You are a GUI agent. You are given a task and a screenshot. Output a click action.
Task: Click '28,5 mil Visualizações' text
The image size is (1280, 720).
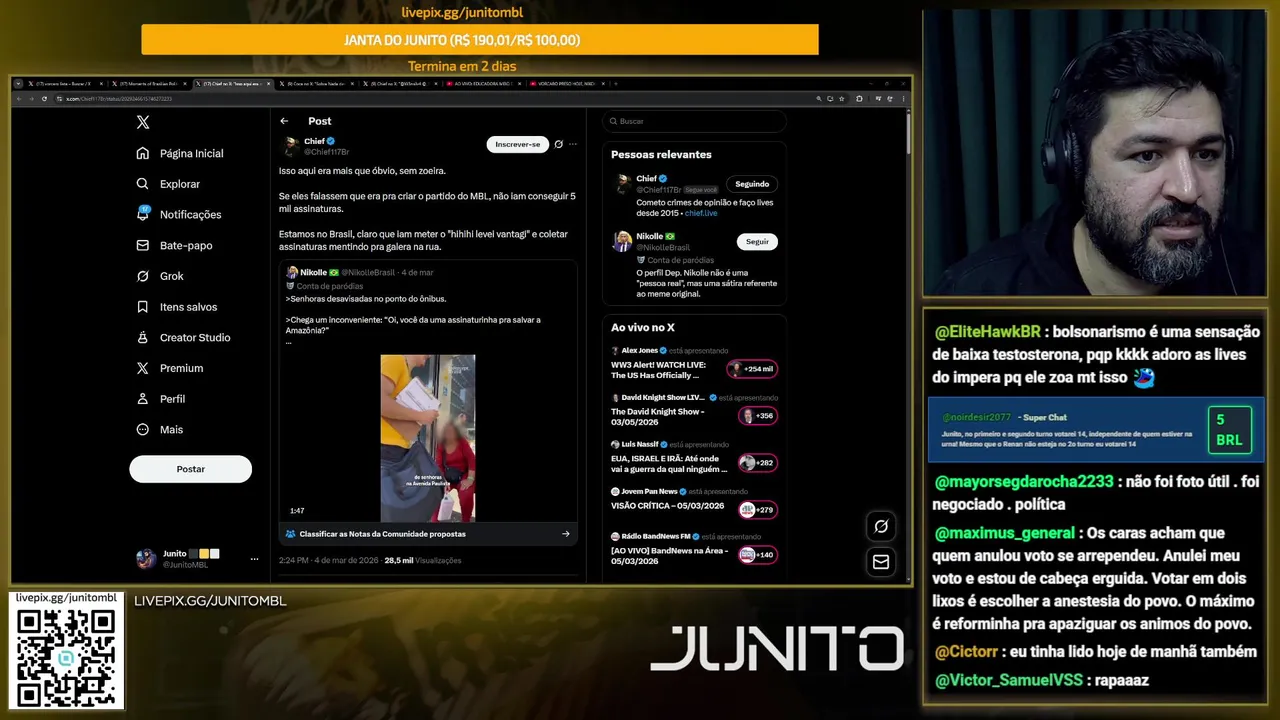coord(423,560)
